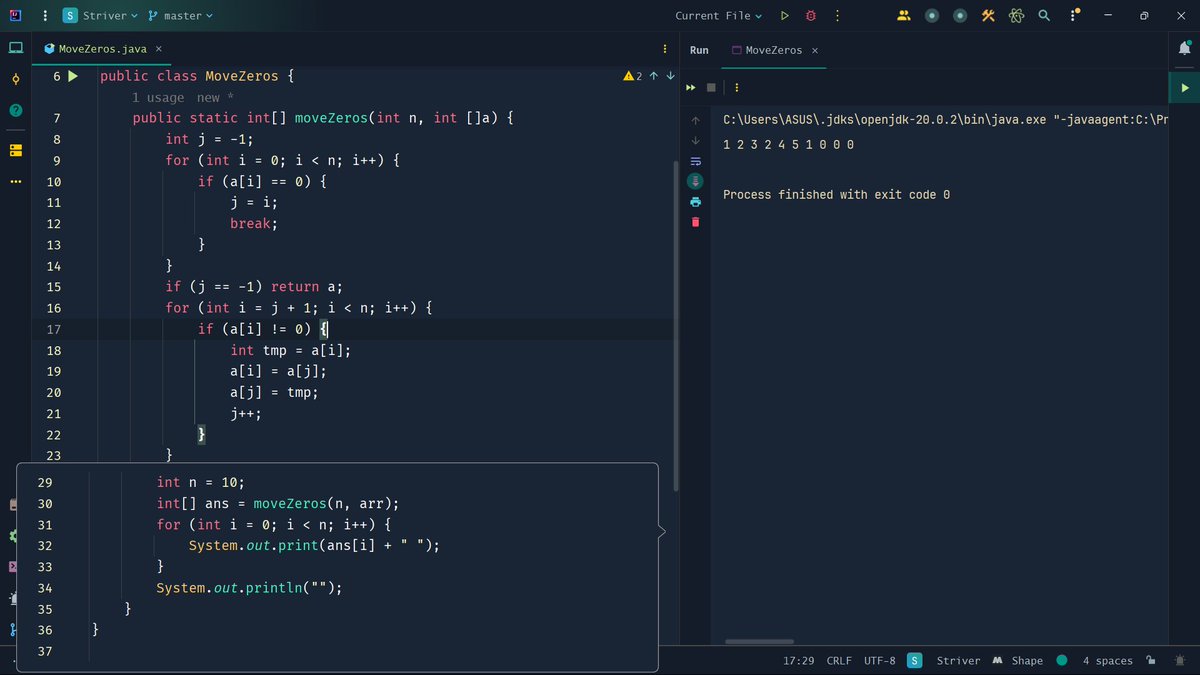Toggle scroll to end of console
This screenshot has height=675, width=1200.
point(696,181)
